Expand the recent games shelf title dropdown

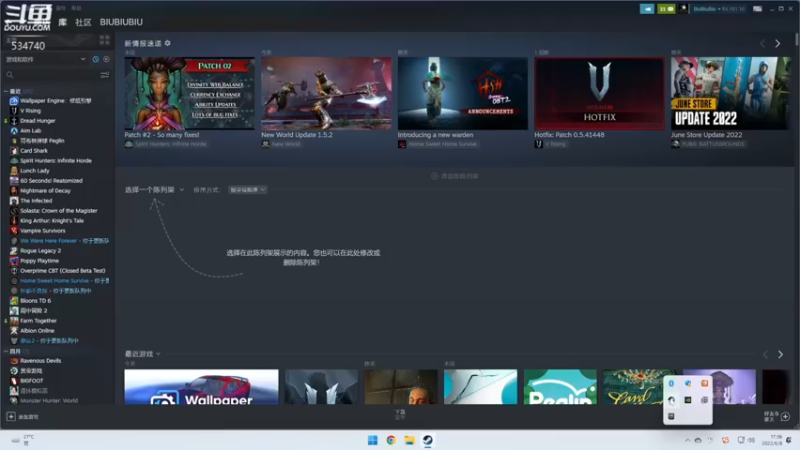click(x=143, y=354)
